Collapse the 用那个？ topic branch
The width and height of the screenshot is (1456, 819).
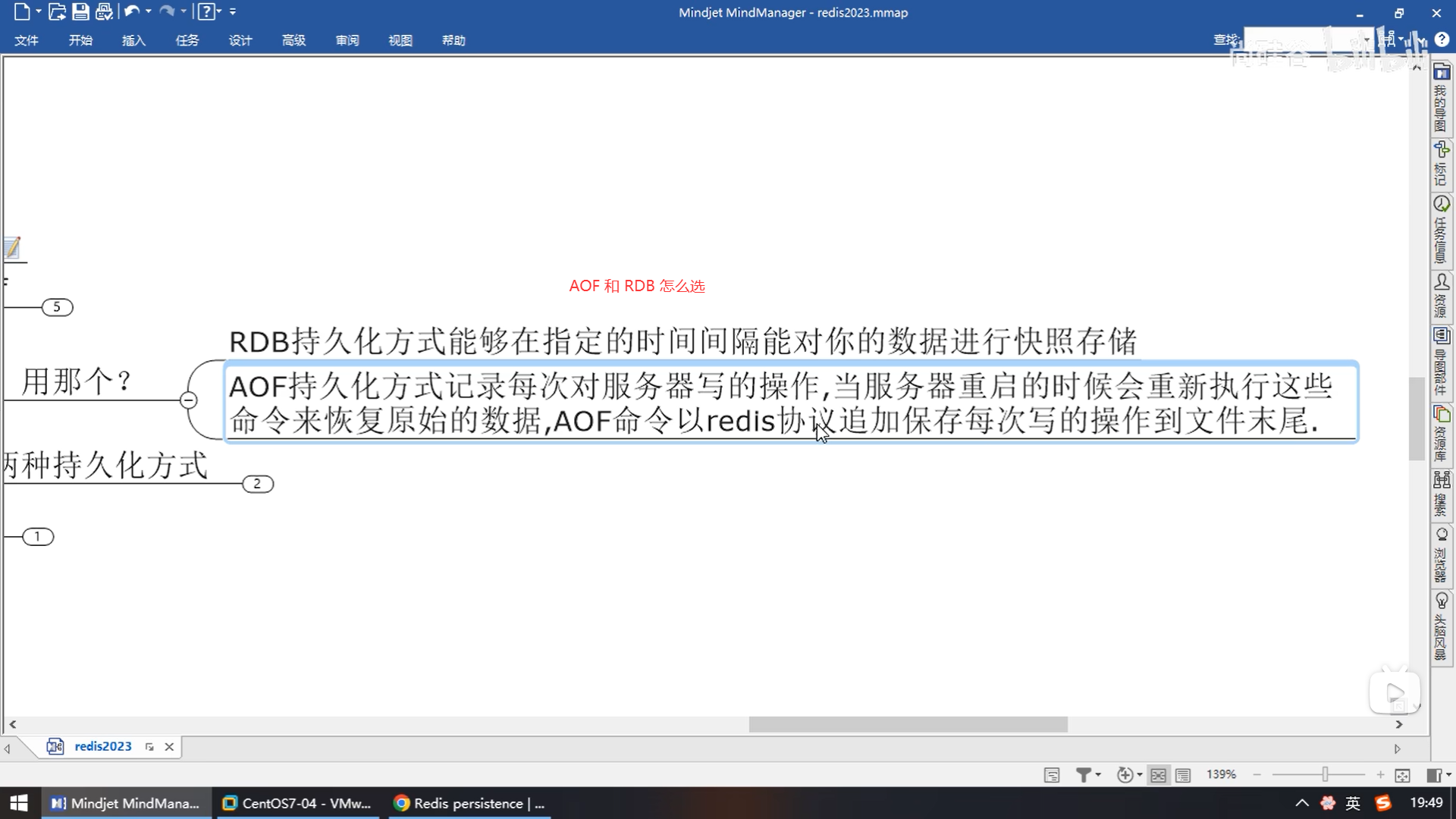click(x=189, y=400)
